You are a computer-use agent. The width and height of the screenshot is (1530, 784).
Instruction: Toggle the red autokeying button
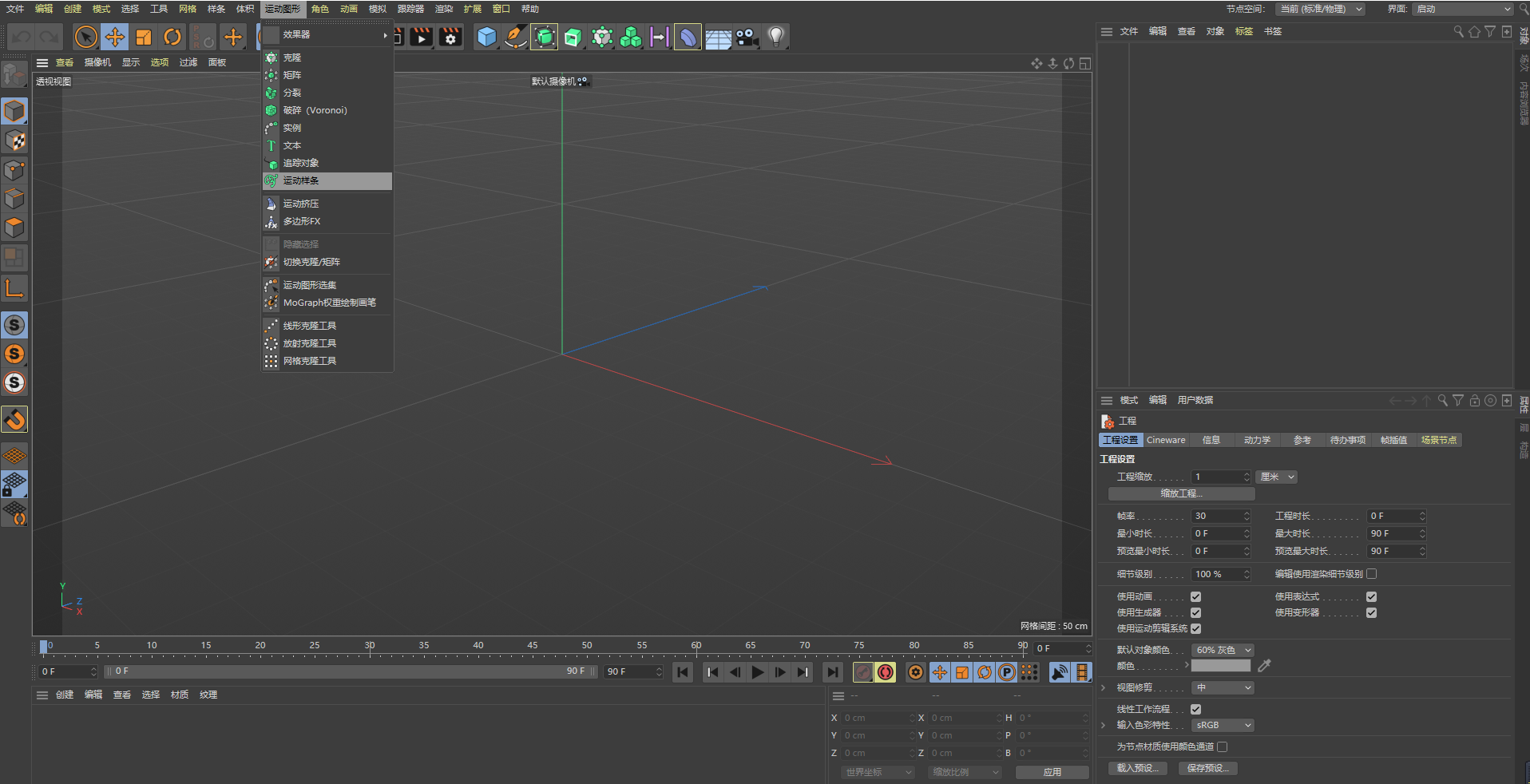click(886, 672)
